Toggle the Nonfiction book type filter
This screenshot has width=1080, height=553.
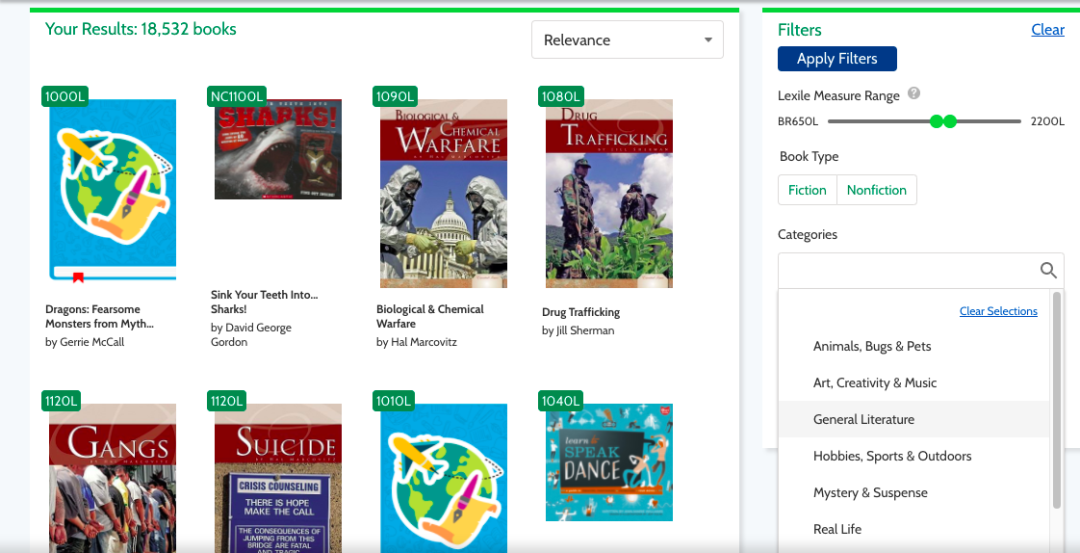tap(876, 190)
